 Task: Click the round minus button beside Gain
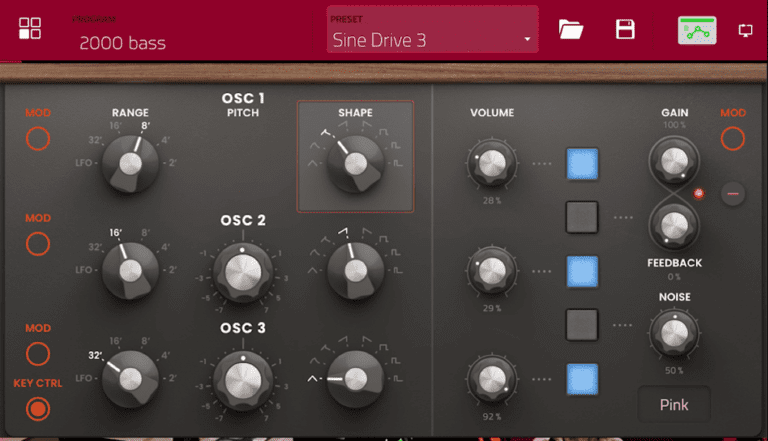click(x=733, y=193)
